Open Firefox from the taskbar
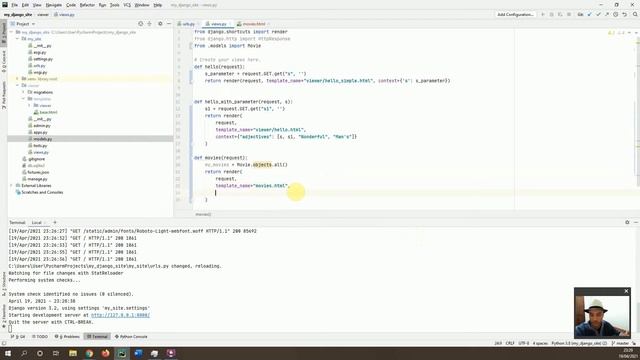Viewport: 640px width, 360px height. coord(106,353)
